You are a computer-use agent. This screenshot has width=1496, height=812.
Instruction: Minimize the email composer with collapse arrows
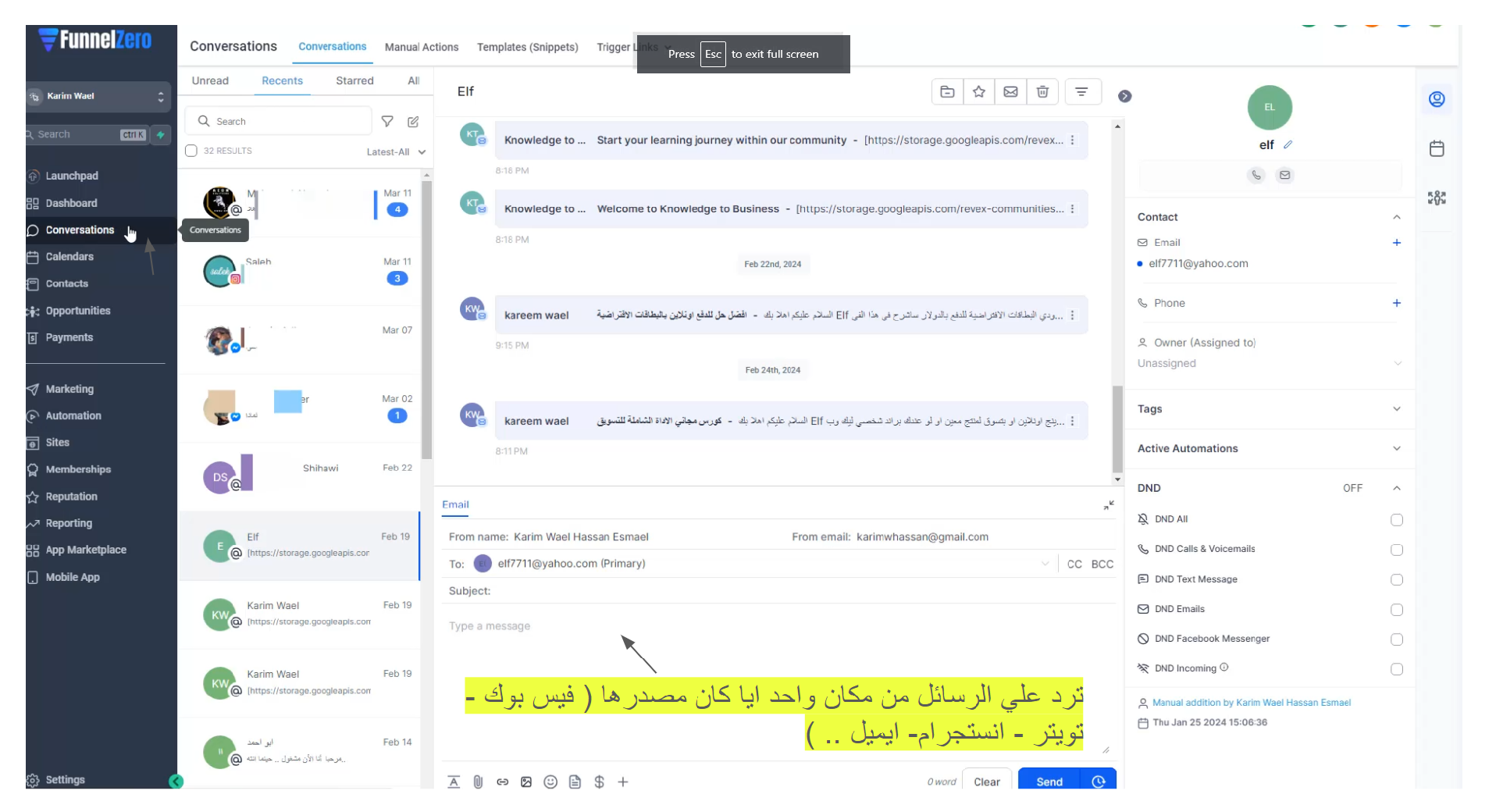1109,505
